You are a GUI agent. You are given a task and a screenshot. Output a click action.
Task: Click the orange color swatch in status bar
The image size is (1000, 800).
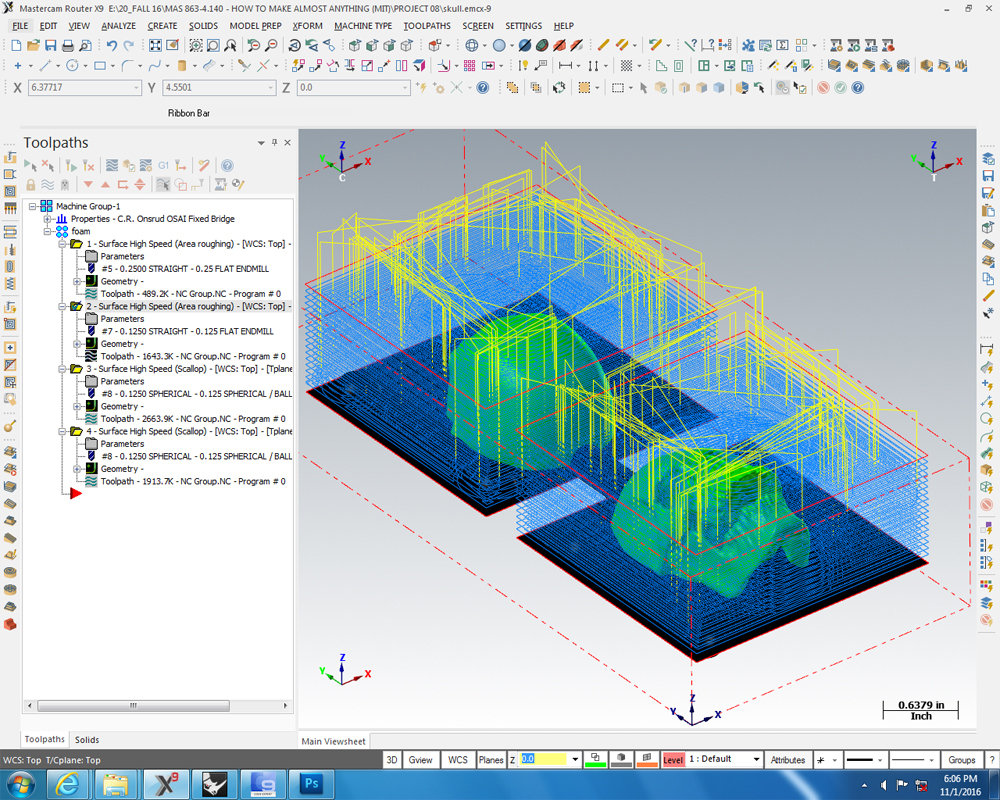pyautogui.click(x=647, y=760)
